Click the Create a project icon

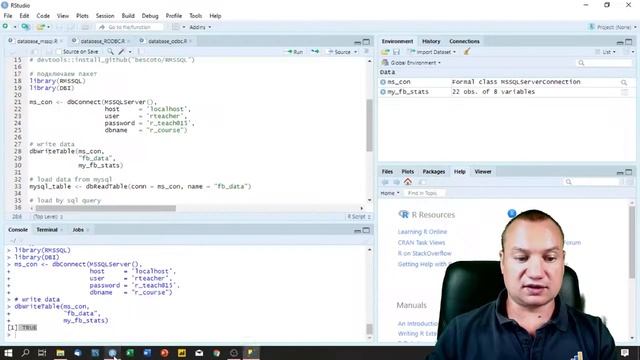click(x=25, y=27)
